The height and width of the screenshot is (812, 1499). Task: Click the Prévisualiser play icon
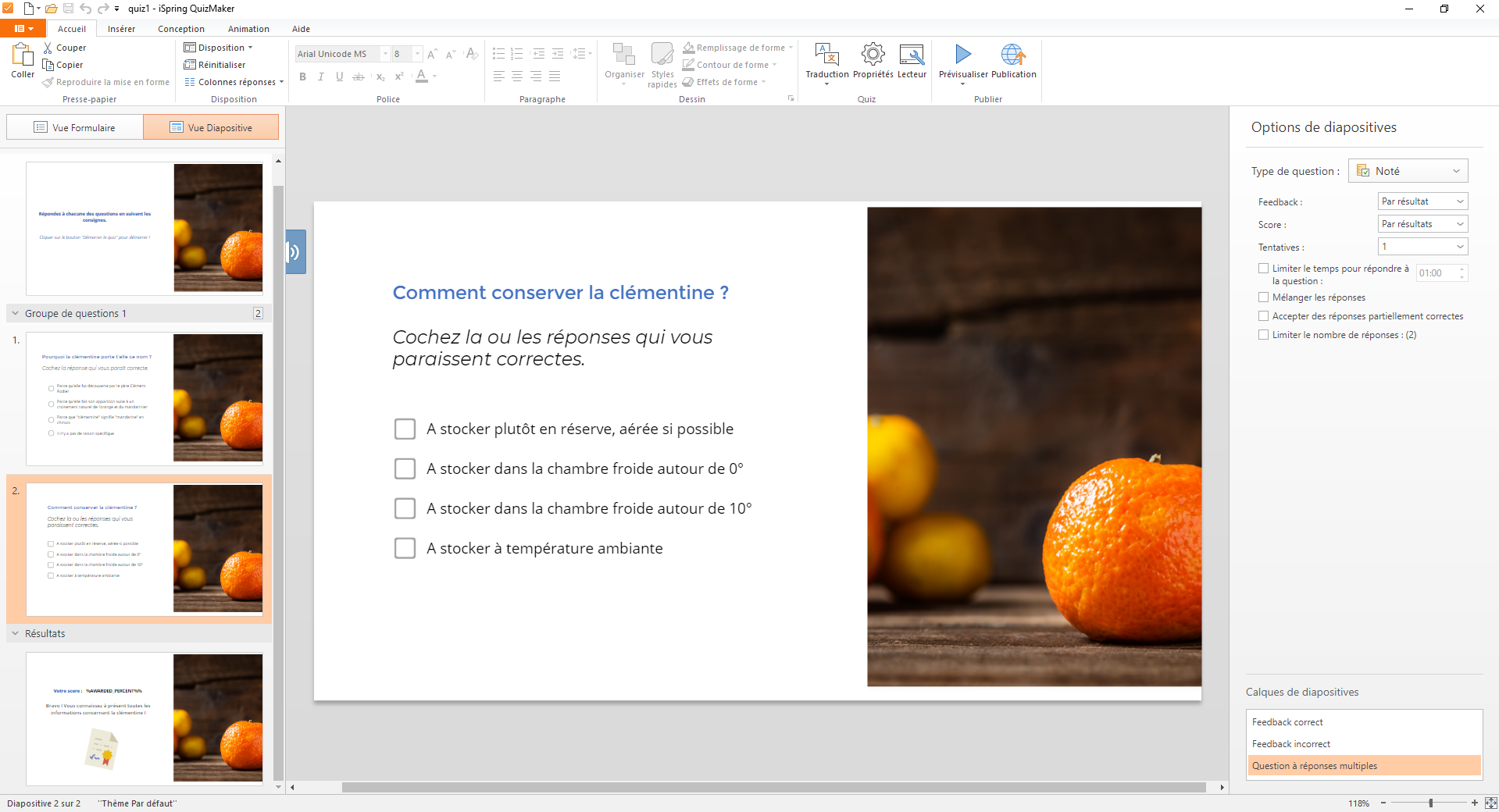click(962, 55)
